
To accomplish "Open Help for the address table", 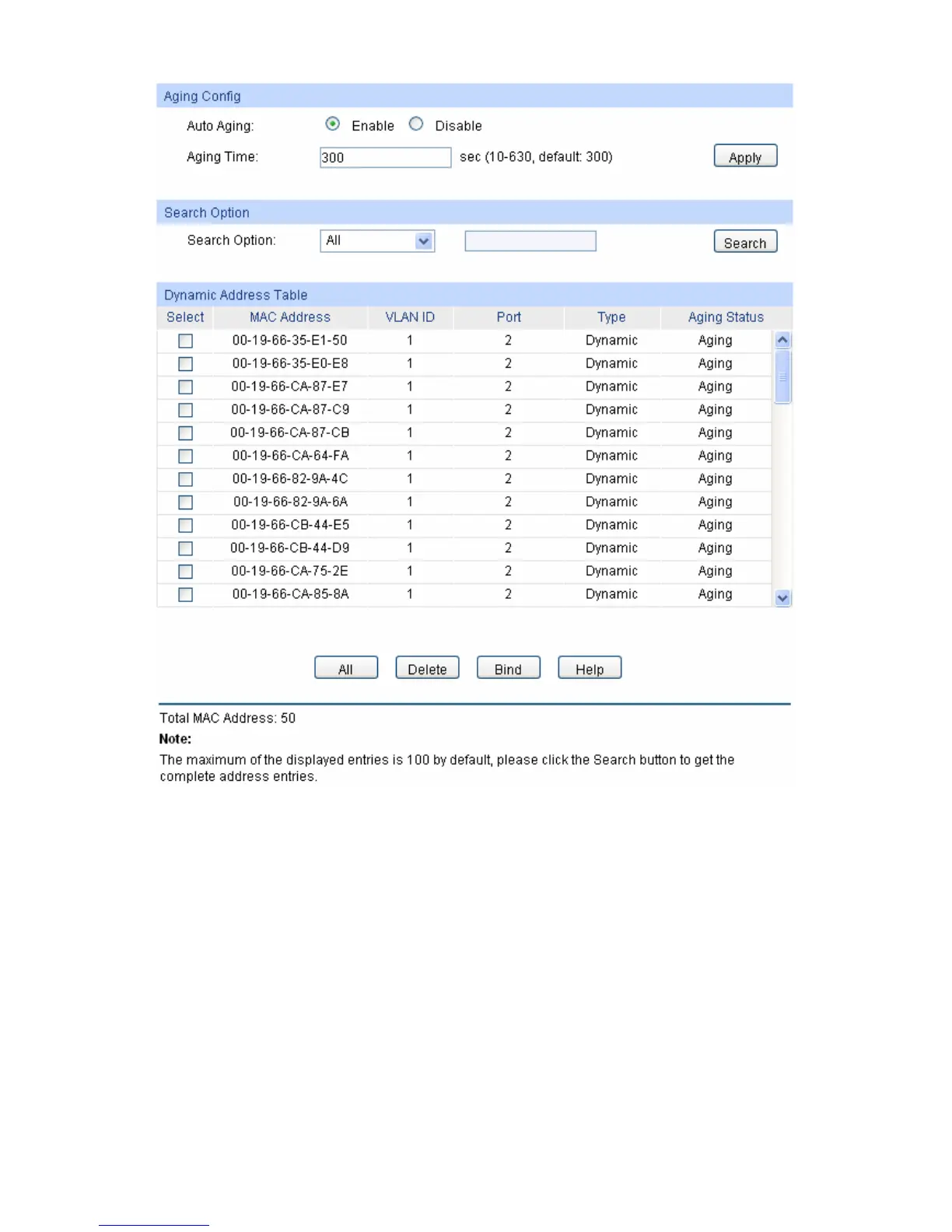I will click(x=590, y=668).
